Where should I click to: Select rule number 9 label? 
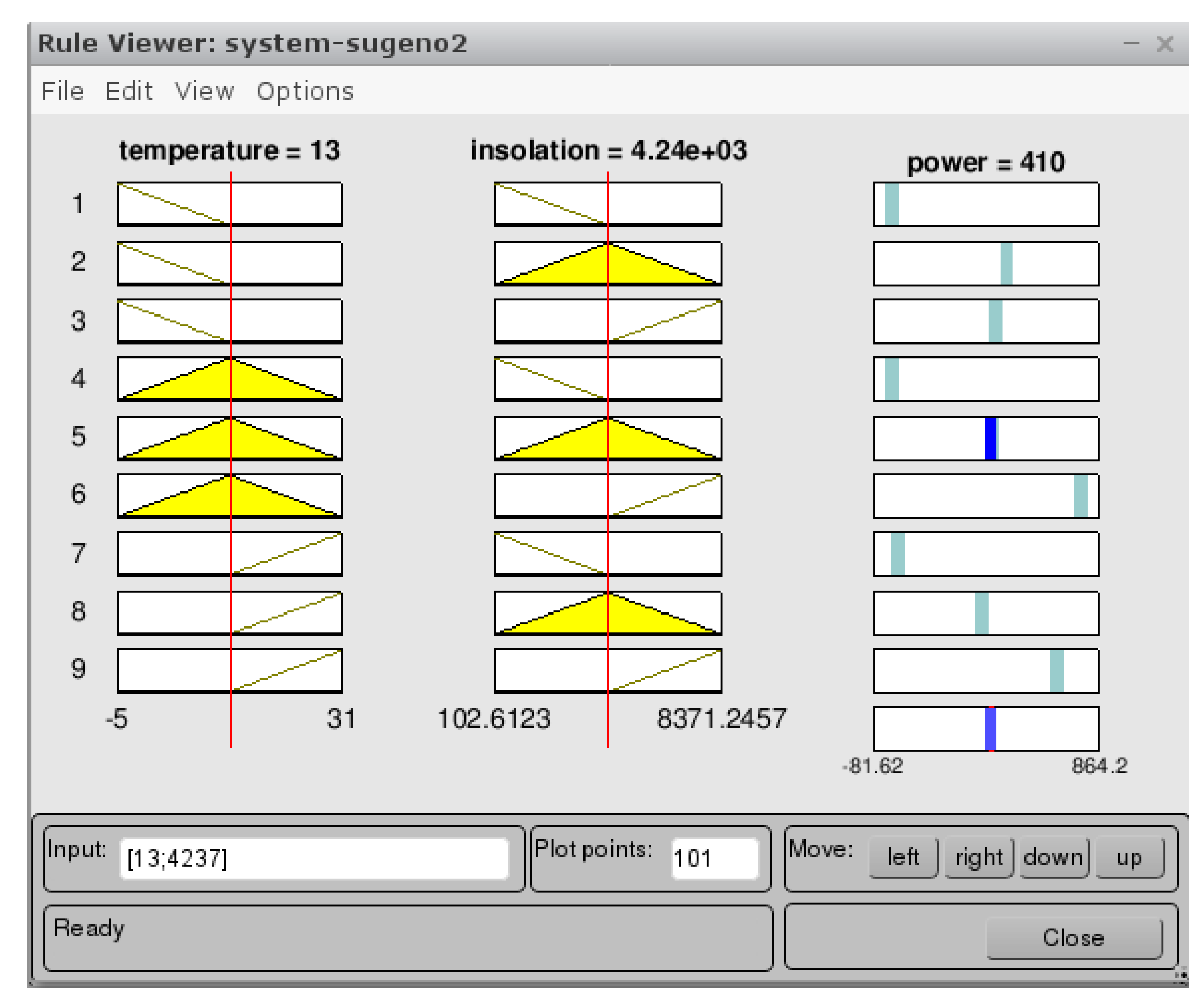79,669
